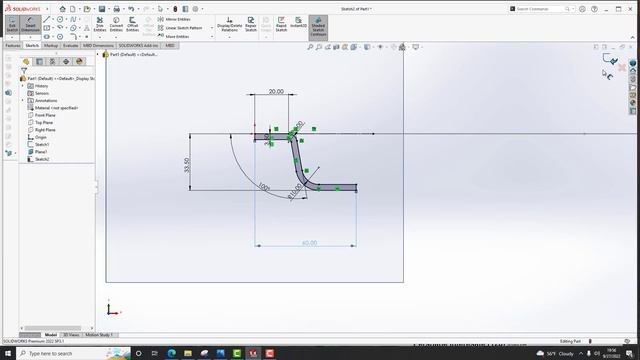This screenshot has height=360, width=640.
Task: Click the Home icon in the top toolbar
Action: tap(62, 9)
